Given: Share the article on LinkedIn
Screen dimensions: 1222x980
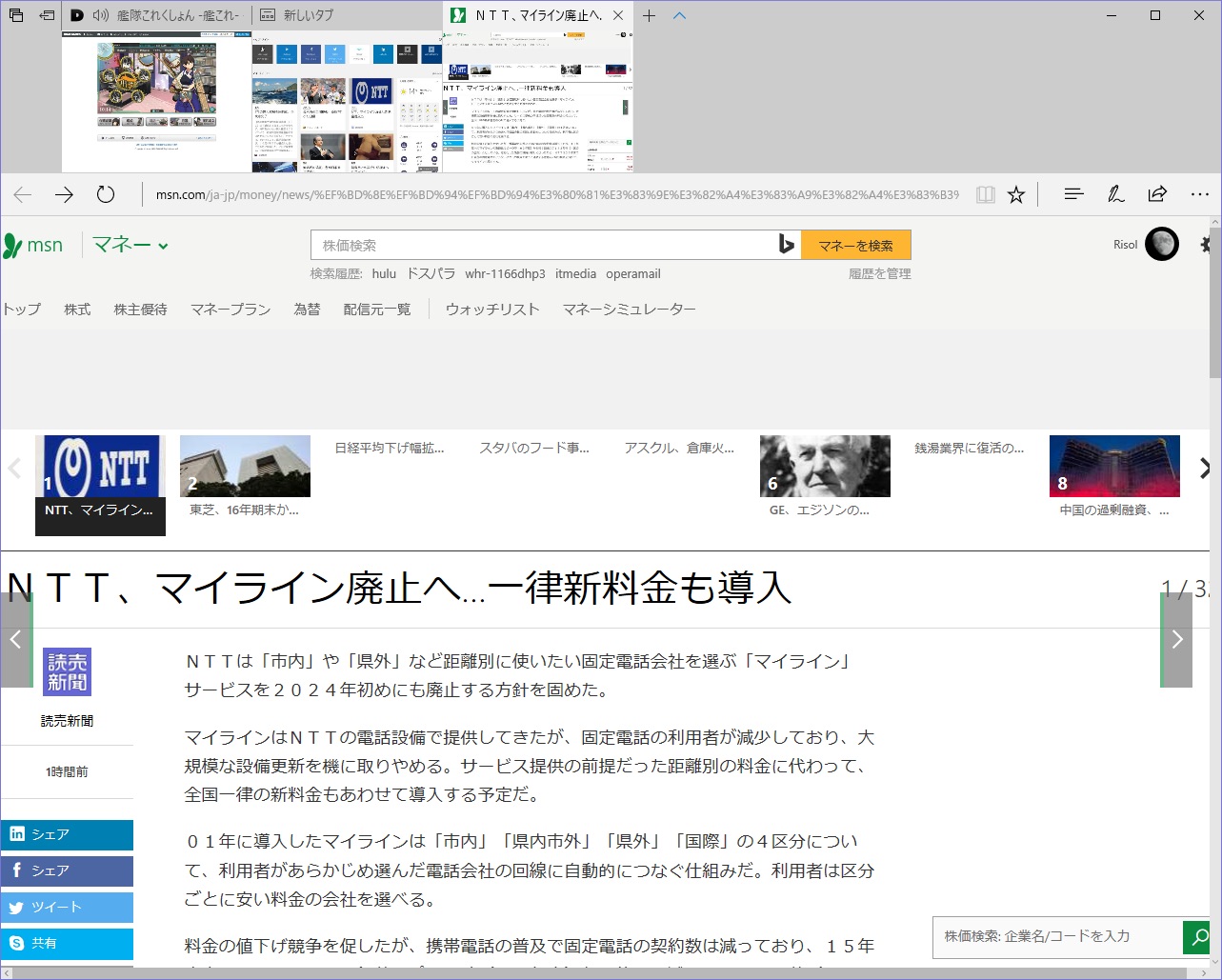Looking at the screenshot, I should click(67, 835).
